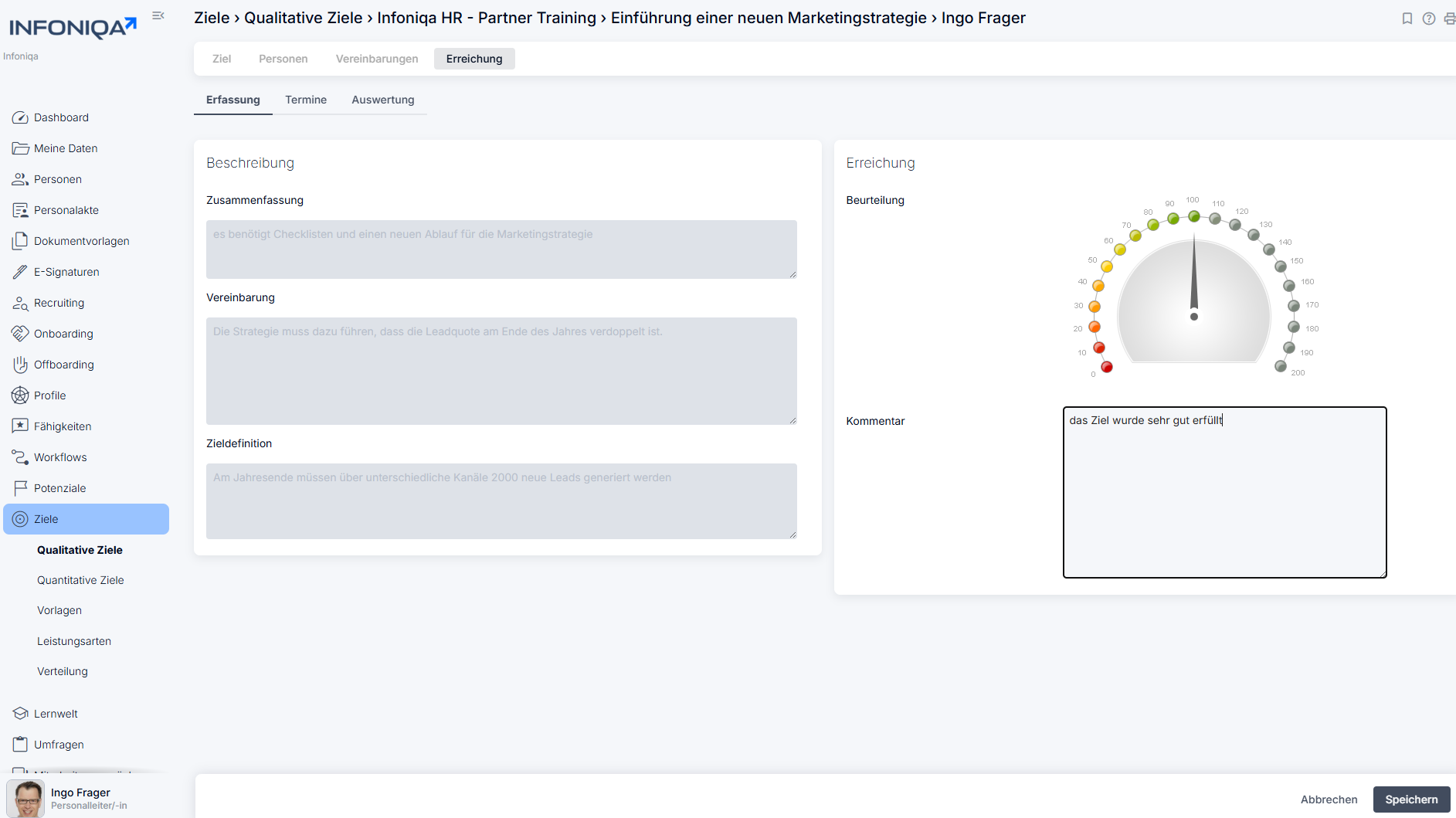The height and width of the screenshot is (818, 1456).
Task: Open the Dashboard icon in sidebar
Action: (20, 117)
